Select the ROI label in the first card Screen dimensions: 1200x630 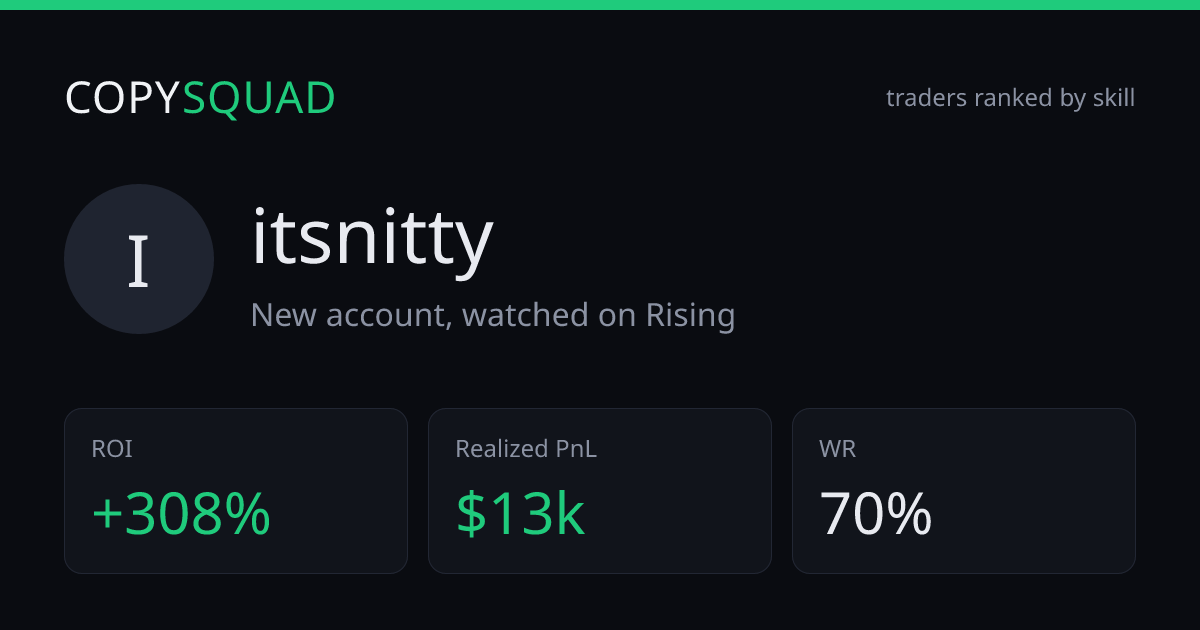click(x=112, y=449)
